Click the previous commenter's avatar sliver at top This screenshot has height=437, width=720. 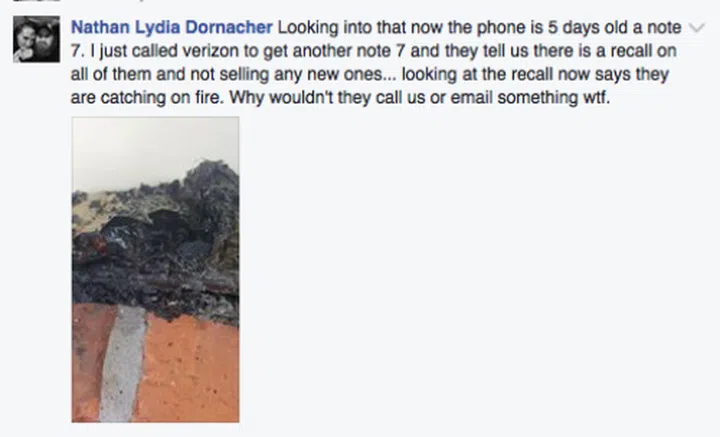[36, 1]
